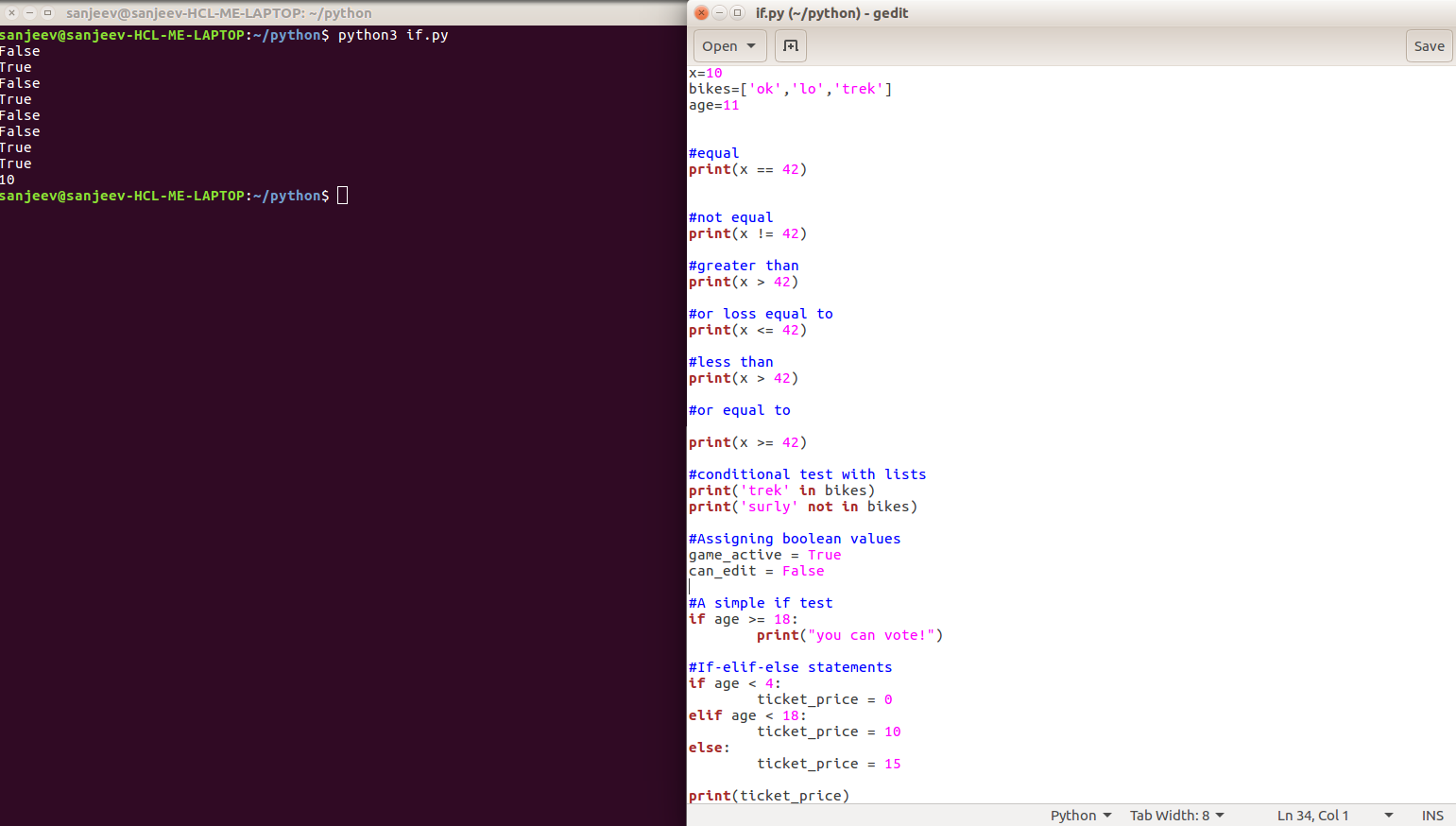Toggle INS overwrite mode in status bar
The height and width of the screenshot is (826, 1456).
tap(1432, 815)
